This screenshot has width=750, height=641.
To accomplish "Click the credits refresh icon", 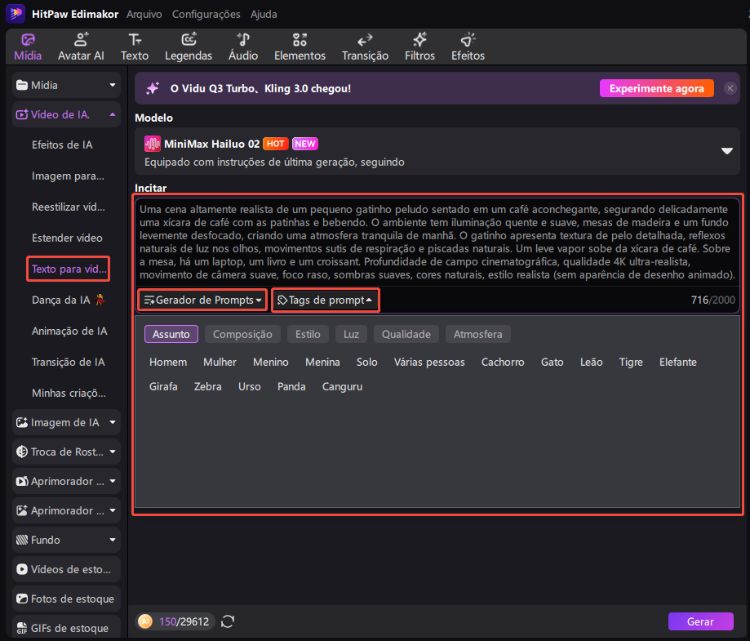I will 228,621.
